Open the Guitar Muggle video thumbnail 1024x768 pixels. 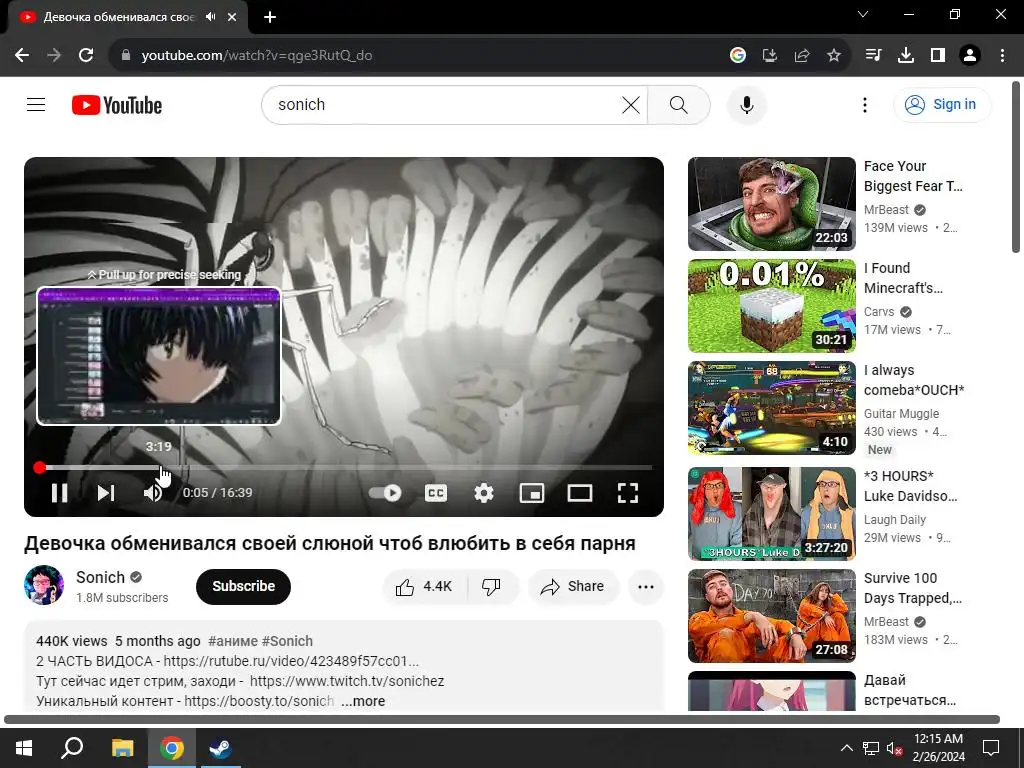[x=772, y=408]
